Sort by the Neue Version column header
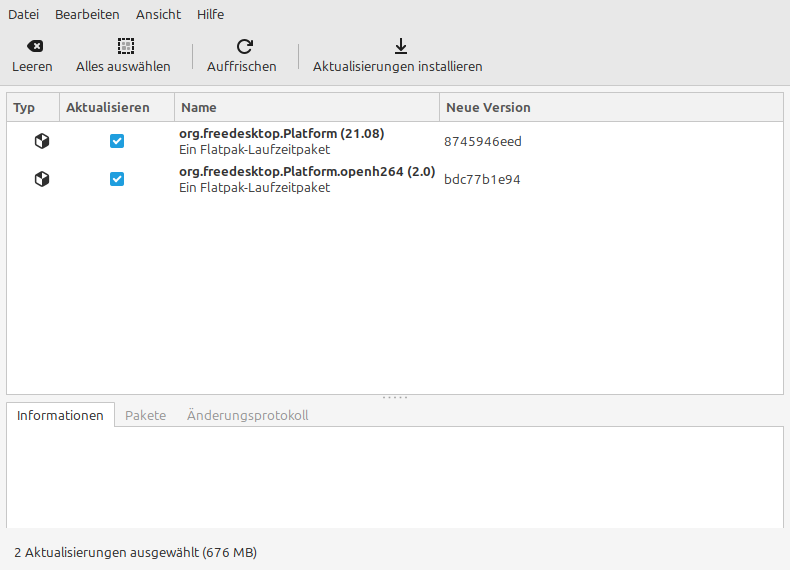 [x=611, y=107]
